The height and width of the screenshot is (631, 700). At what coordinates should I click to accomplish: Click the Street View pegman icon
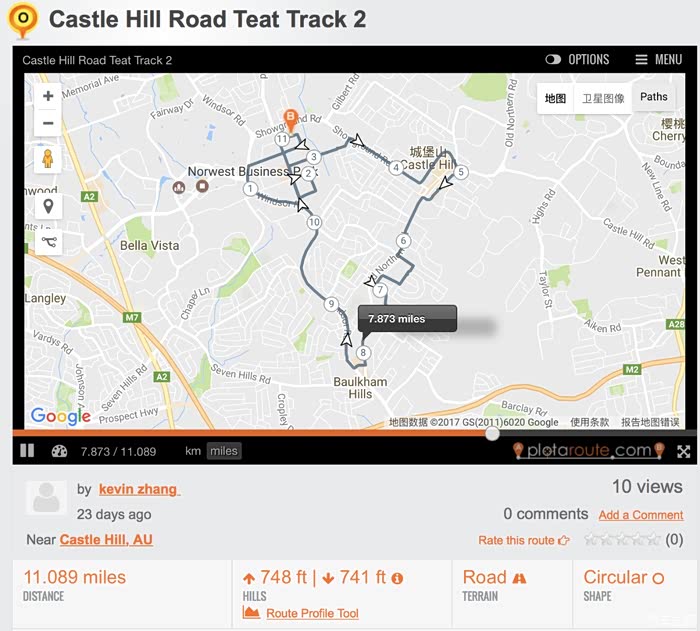point(48,159)
